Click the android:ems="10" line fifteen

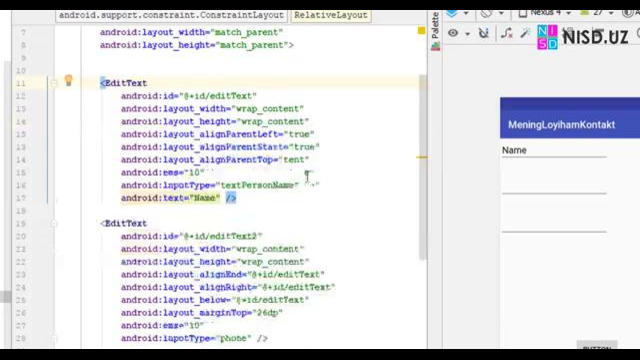point(162,173)
